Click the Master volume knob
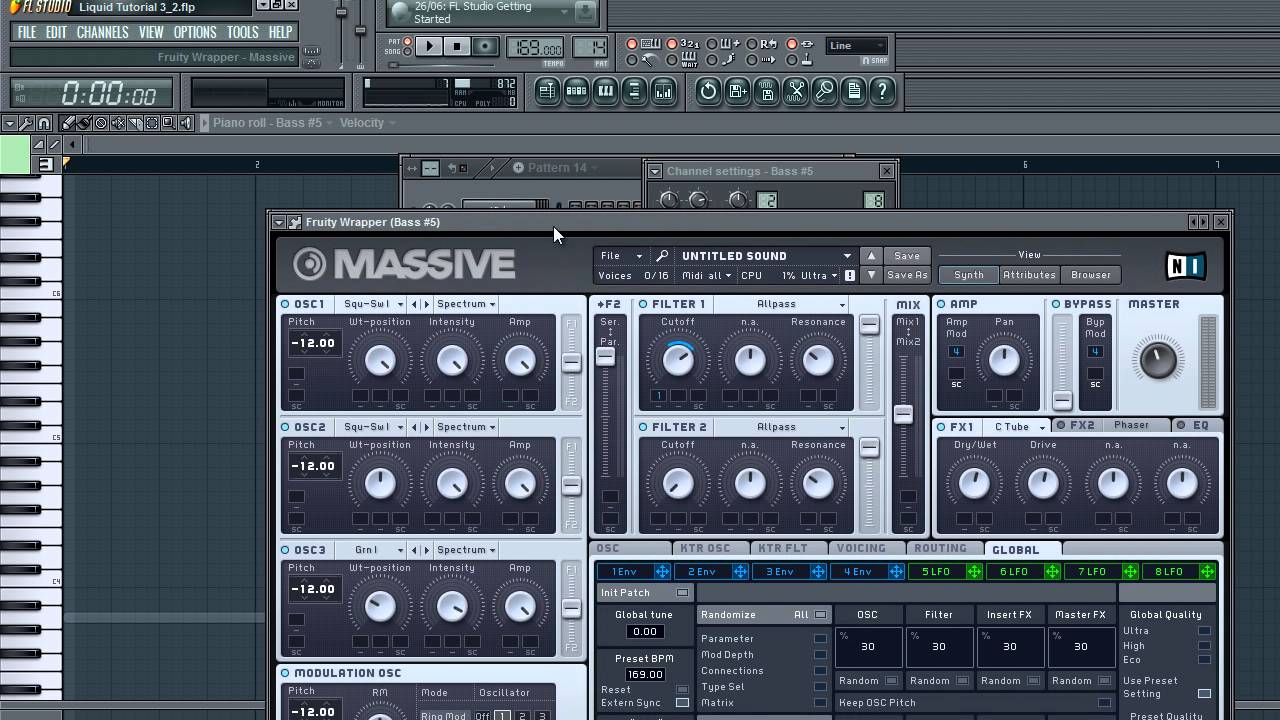This screenshot has height=720, width=1280. coord(1157,359)
